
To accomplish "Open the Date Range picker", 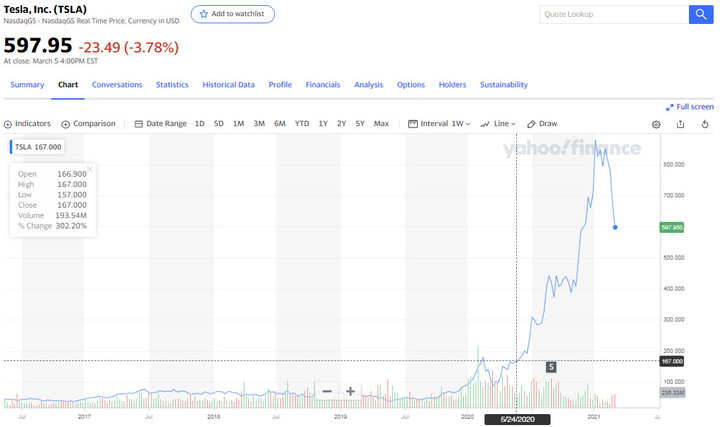I will click(161, 124).
